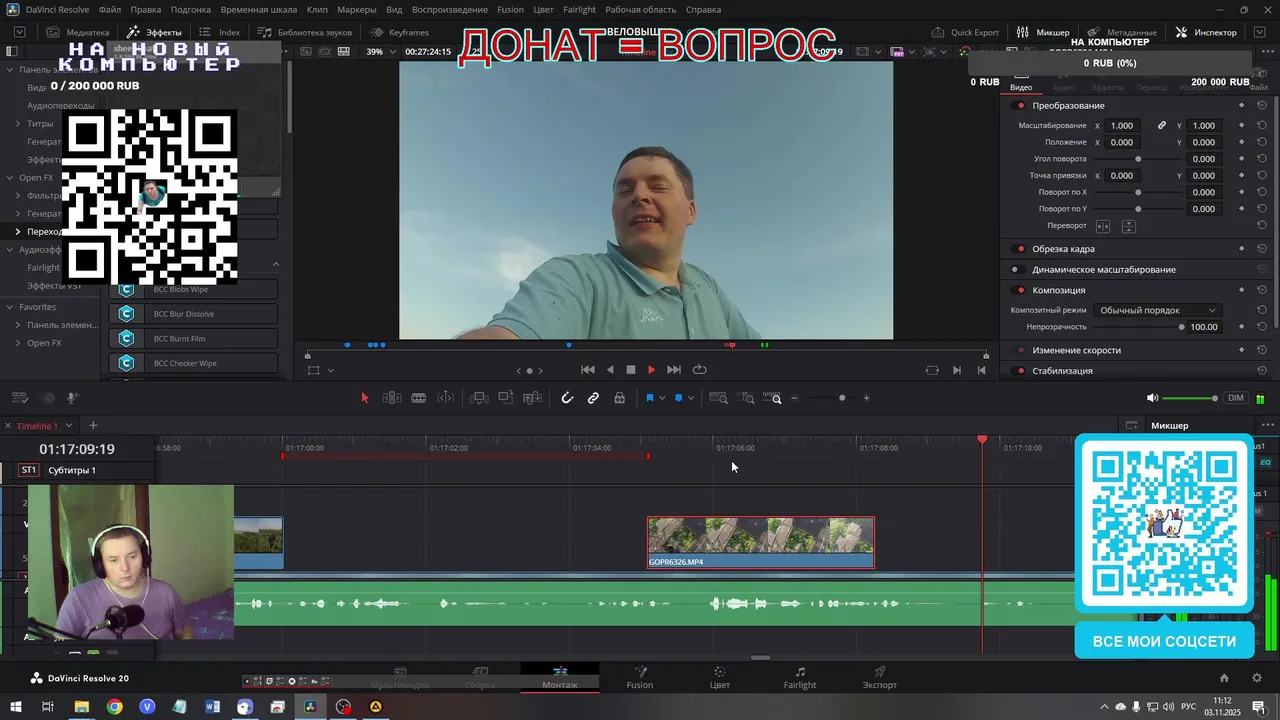Open the Справка menu

(x=703, y=10)
